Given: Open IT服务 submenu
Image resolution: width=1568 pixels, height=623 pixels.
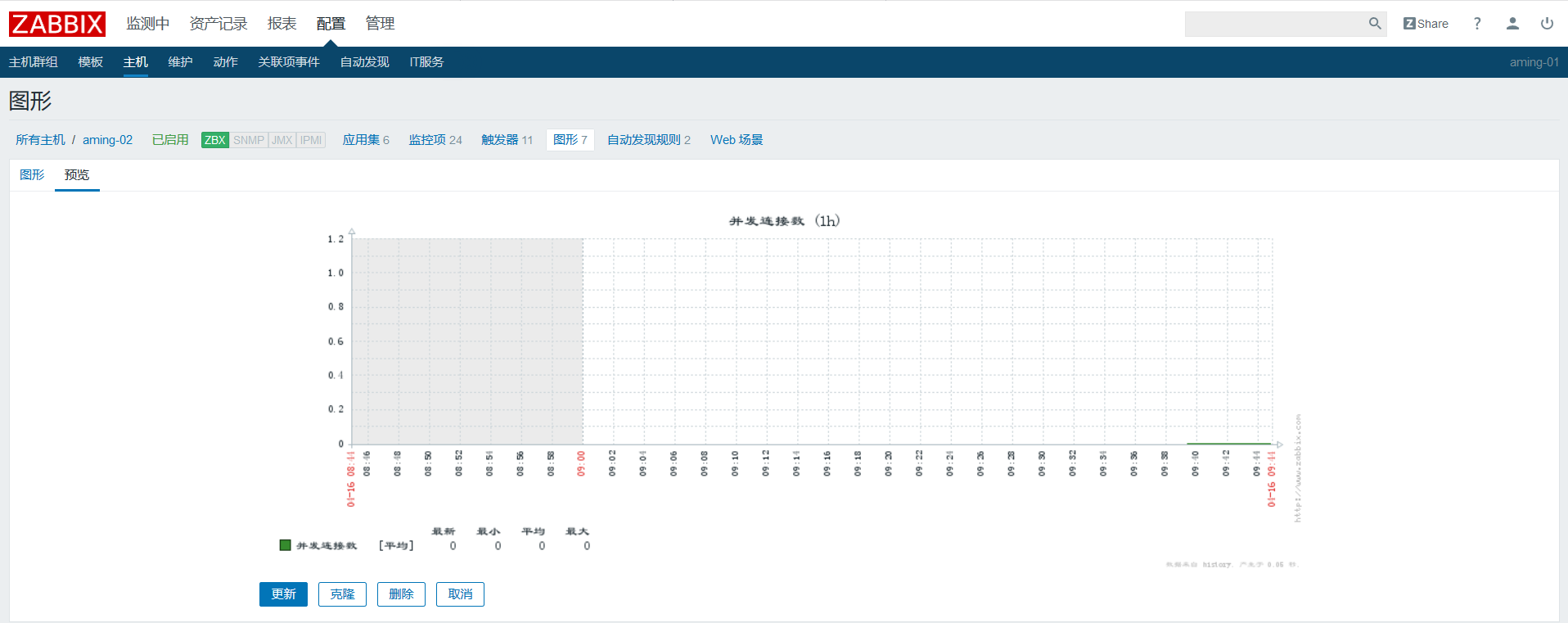Looking at the screenshot, I should click(x=426, y=62).
